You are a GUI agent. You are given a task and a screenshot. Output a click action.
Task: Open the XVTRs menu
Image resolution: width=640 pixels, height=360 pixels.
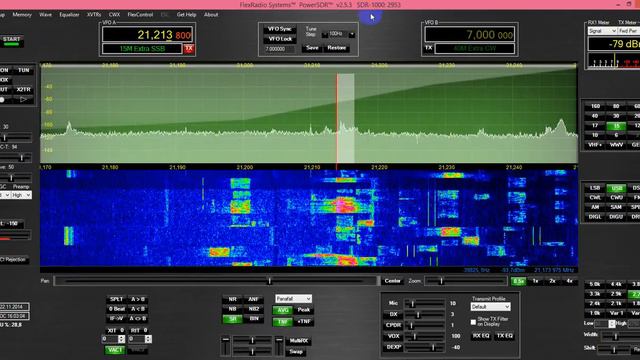tap(94, 15)
